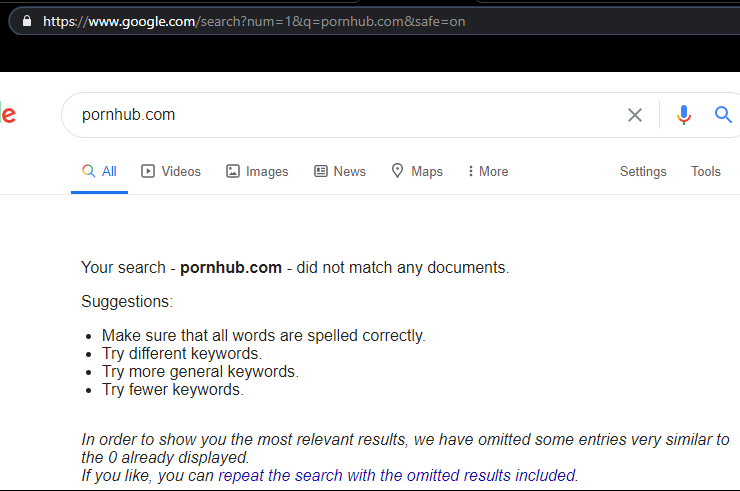Click the magnifier icon on the All tab
Viewport: 740px width, 491px height.
pos(88,170)
